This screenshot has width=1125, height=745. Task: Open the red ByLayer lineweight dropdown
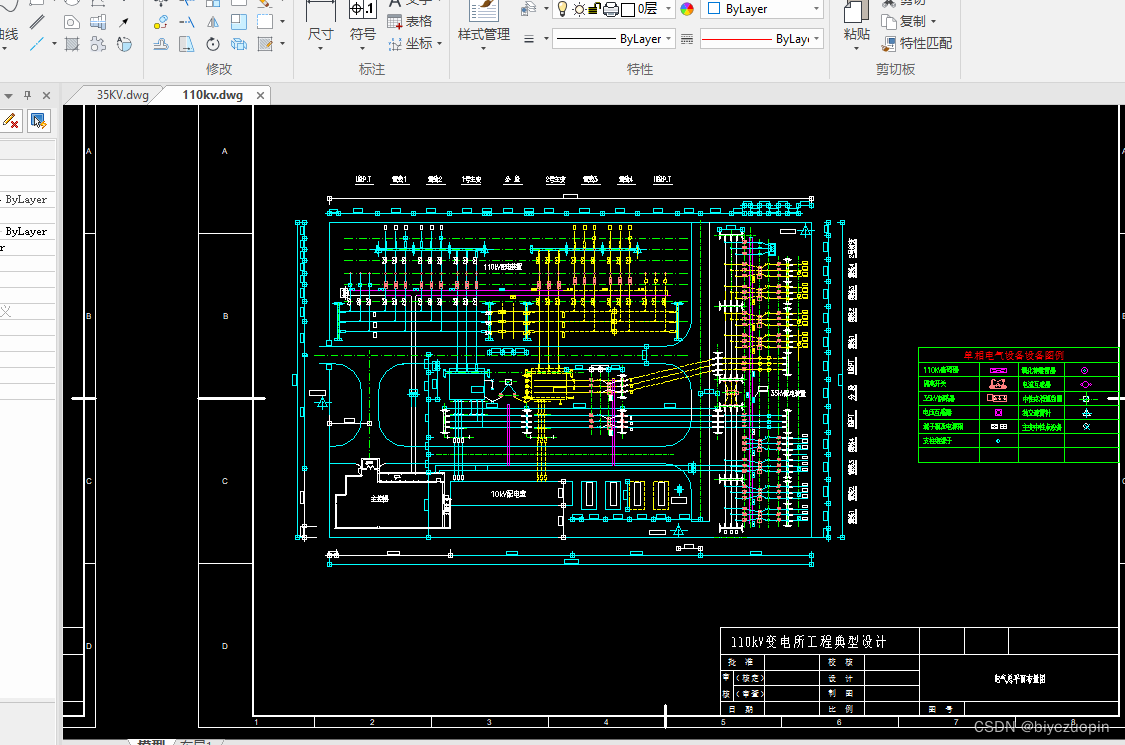click(x=761, y=39)
